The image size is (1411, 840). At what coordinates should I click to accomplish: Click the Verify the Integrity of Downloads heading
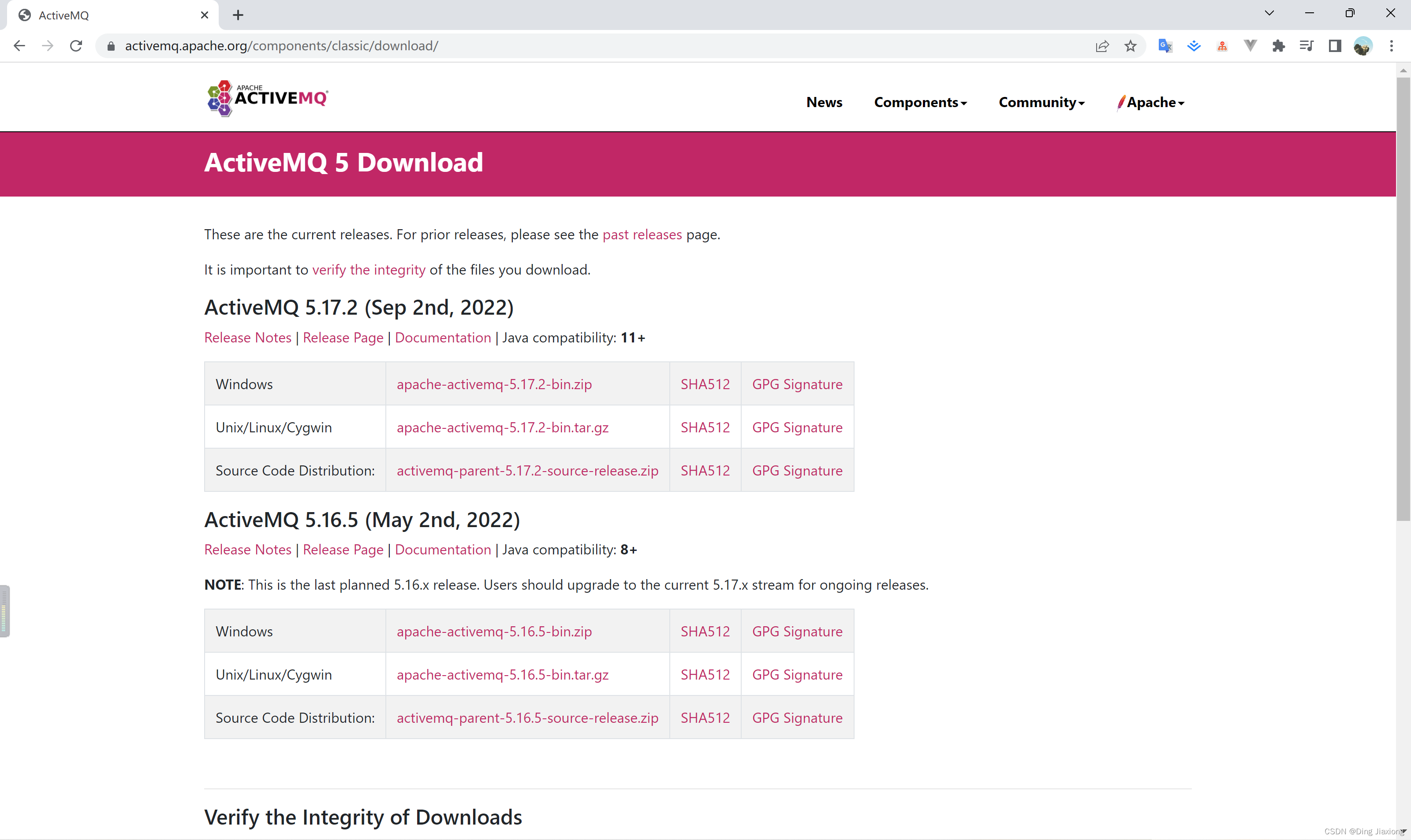click(x=363, y=818)
